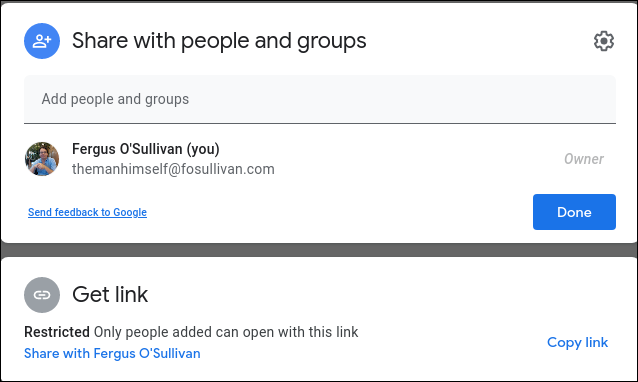Click the blue add-person icon

coord(42,41)
